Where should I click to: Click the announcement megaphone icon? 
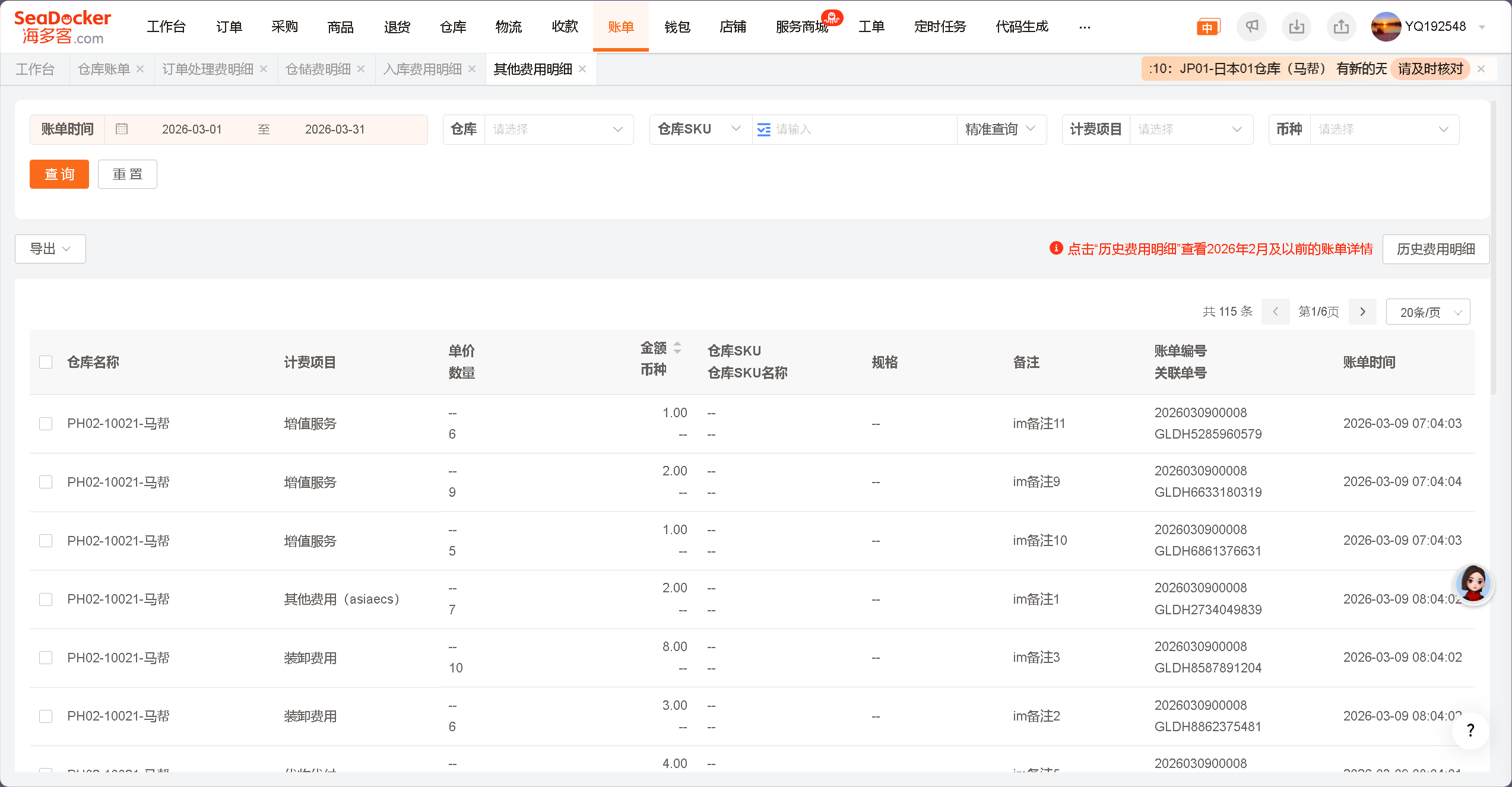1251,27
